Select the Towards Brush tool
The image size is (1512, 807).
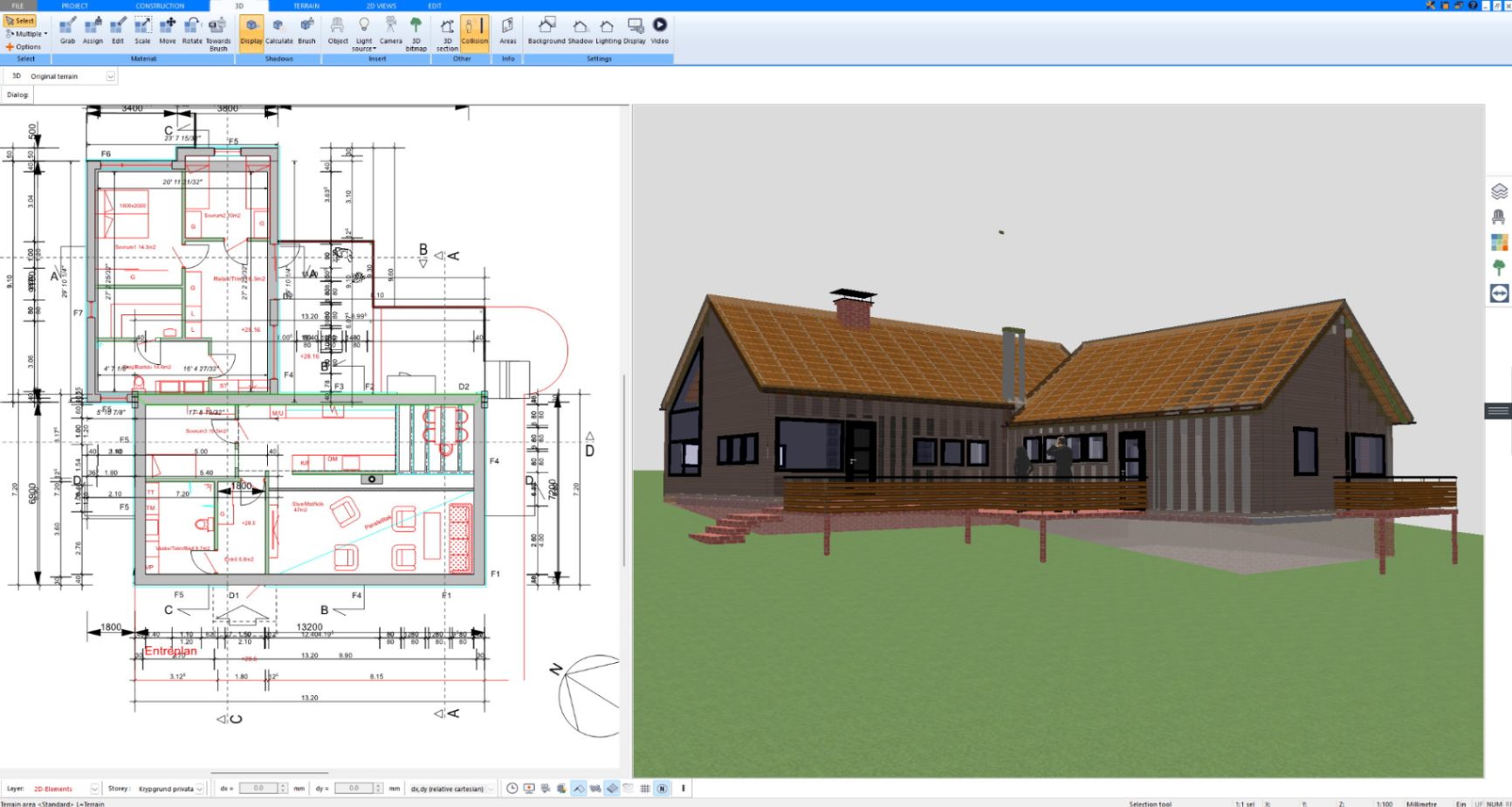(x=218, y=34)
